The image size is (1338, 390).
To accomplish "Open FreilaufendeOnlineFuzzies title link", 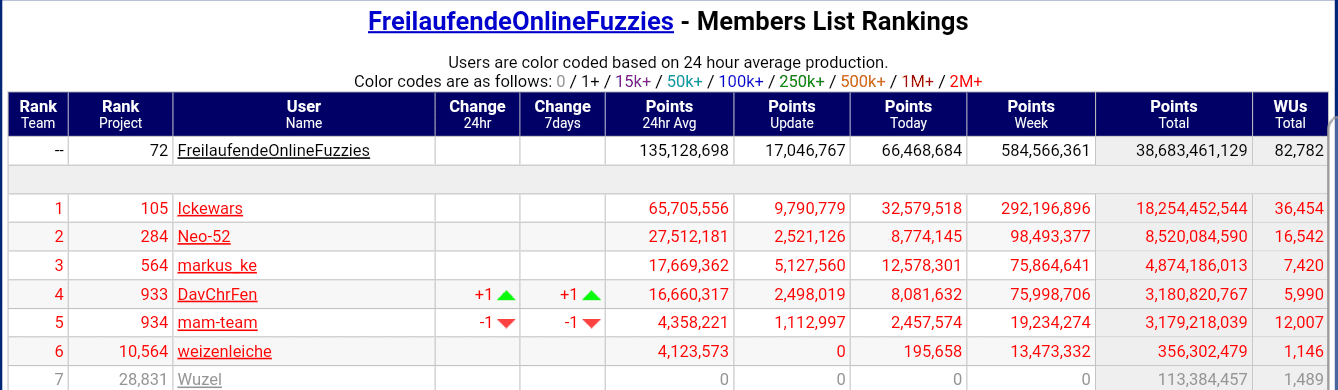I will point(521,21).
